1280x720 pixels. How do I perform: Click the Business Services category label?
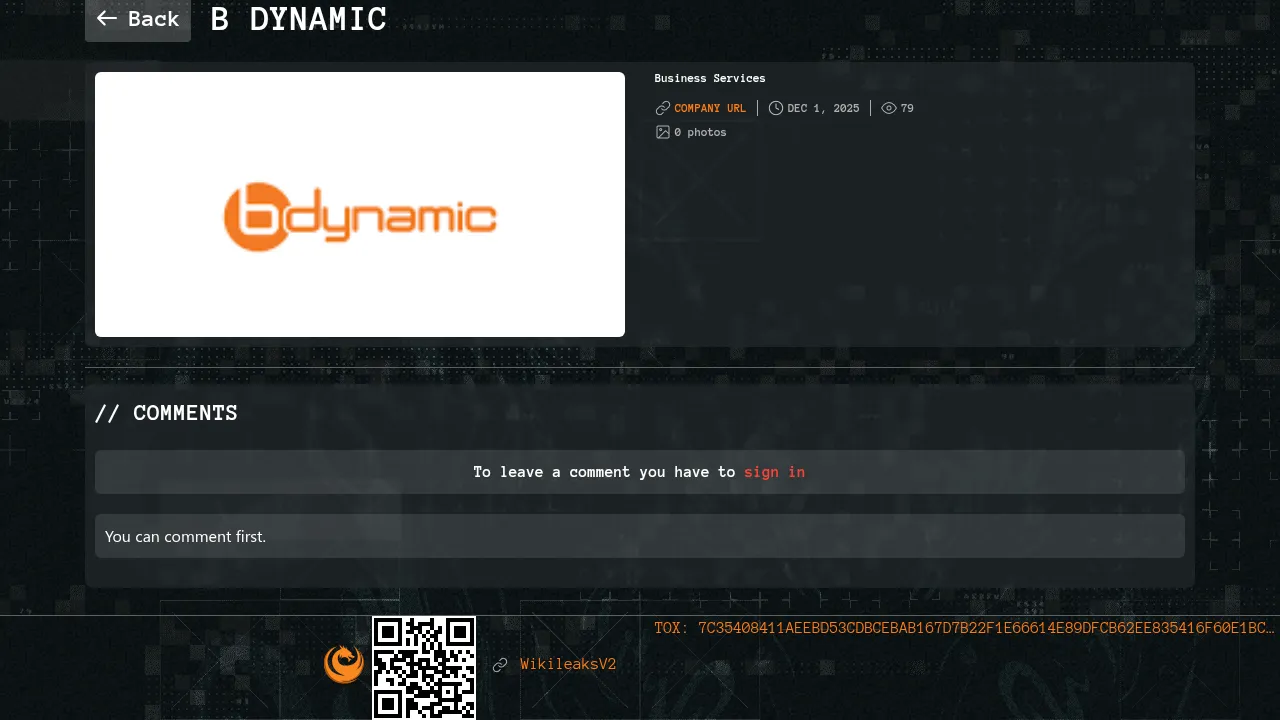click(x=710, y=78)
